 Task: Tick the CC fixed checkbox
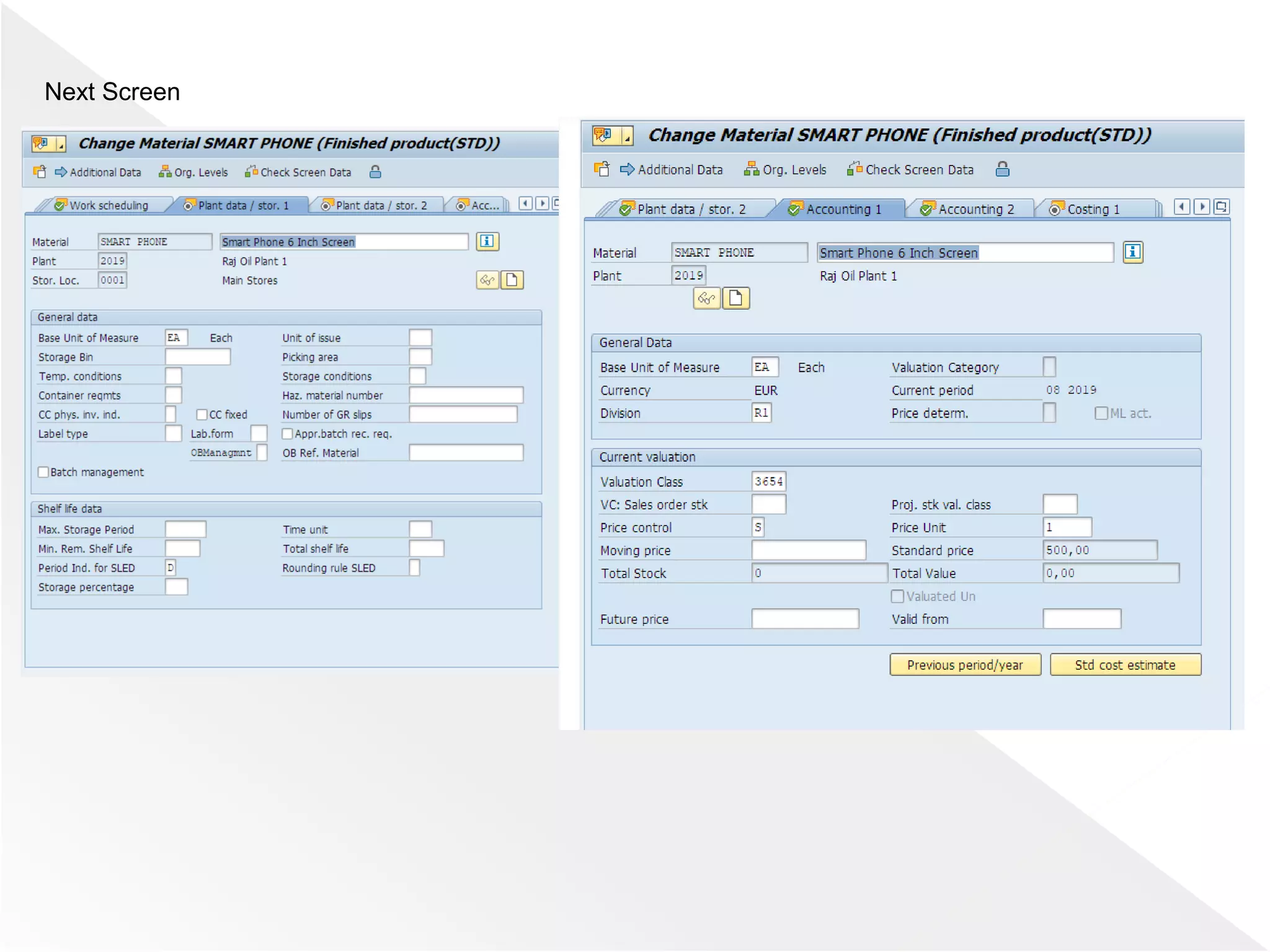click(202, 415)
